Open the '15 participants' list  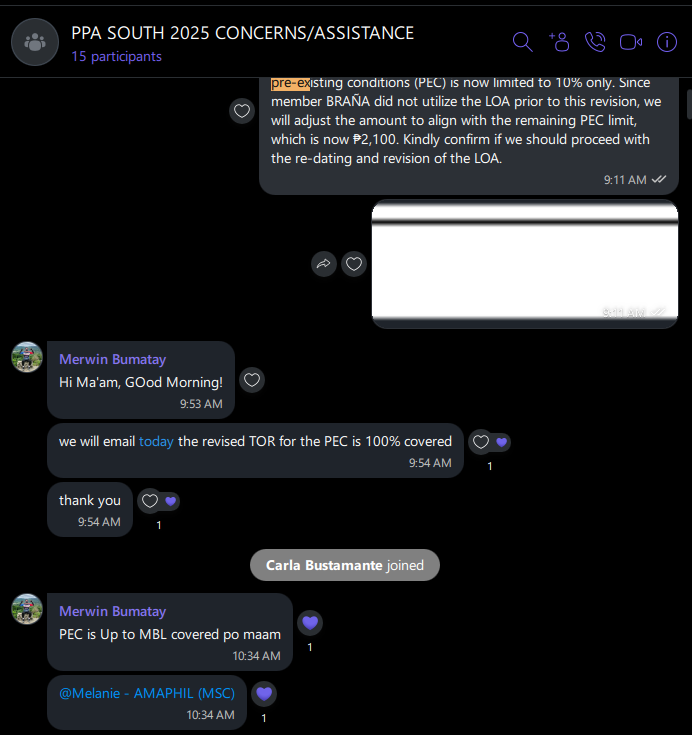116,56
